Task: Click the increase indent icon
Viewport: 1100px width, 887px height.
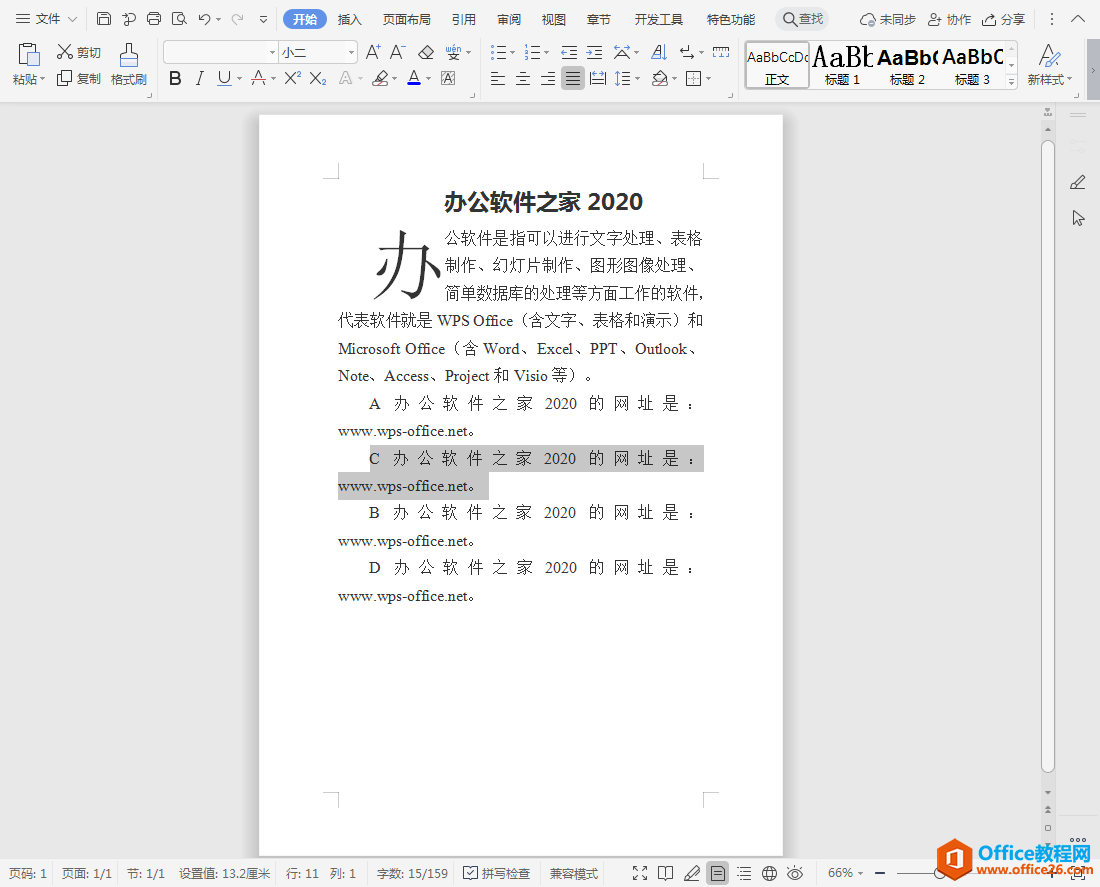Action: tap(594, 52)
